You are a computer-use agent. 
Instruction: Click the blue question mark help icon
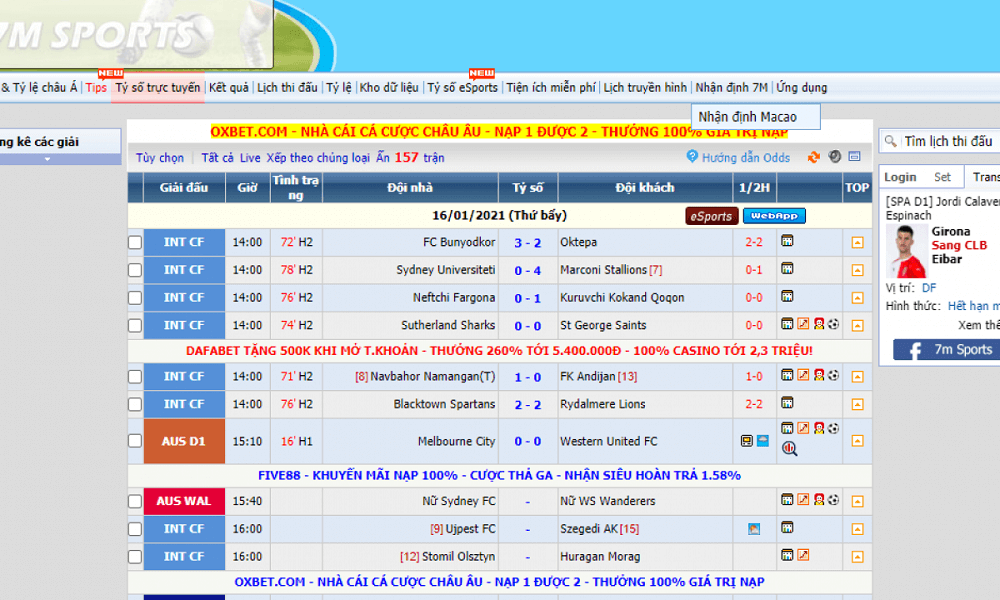(692, 156)
